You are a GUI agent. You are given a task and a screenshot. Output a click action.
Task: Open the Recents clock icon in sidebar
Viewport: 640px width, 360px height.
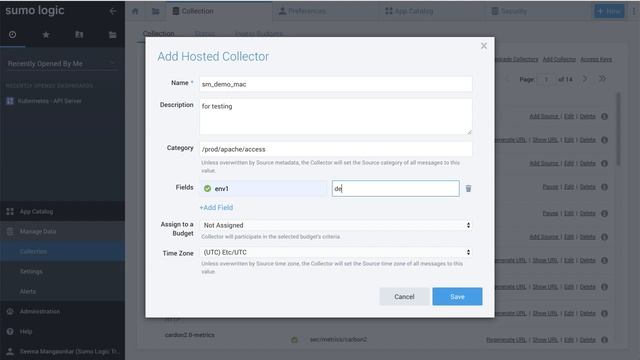13,35
